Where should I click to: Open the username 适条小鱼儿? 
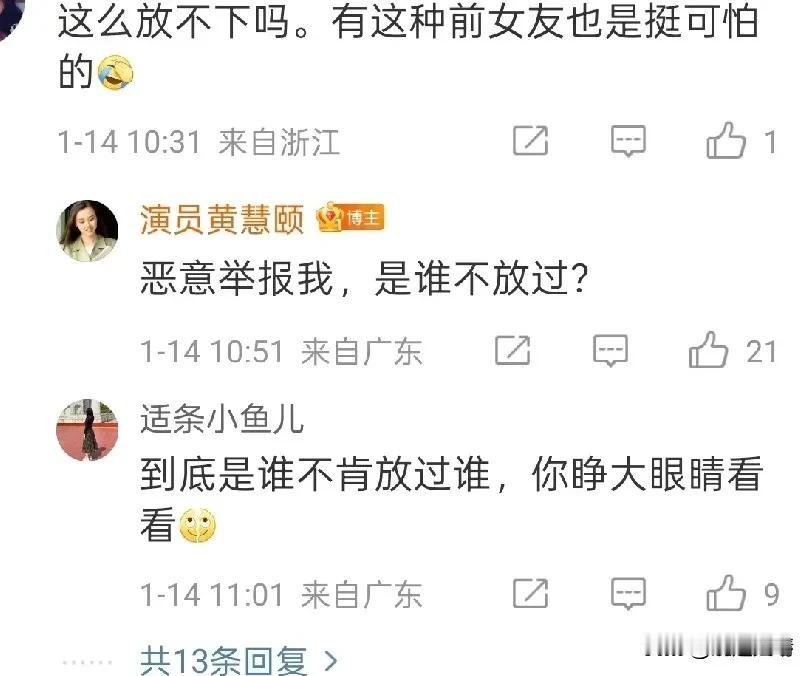(222, 419)
